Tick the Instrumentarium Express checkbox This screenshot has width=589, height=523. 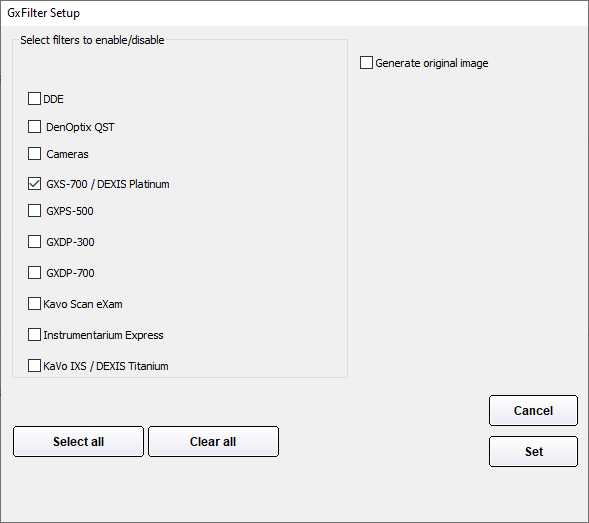click(x=34, y=335)
